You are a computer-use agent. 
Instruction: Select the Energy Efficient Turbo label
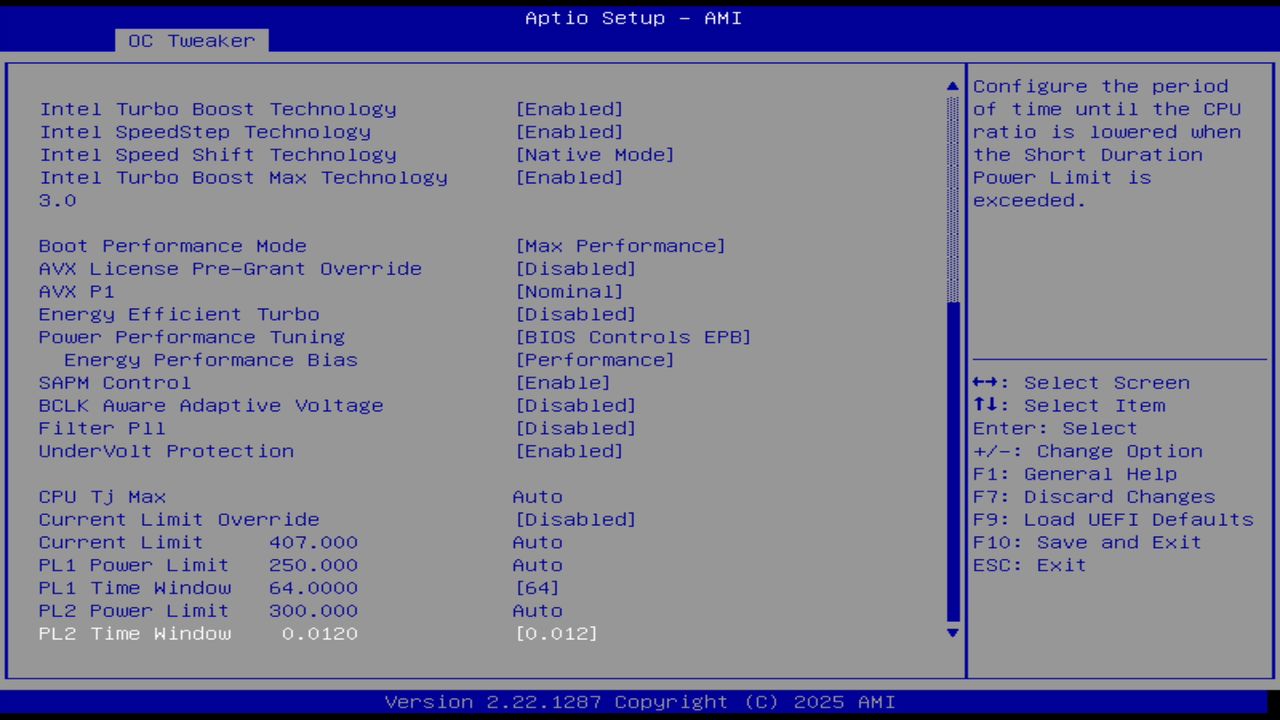point(180,315)
